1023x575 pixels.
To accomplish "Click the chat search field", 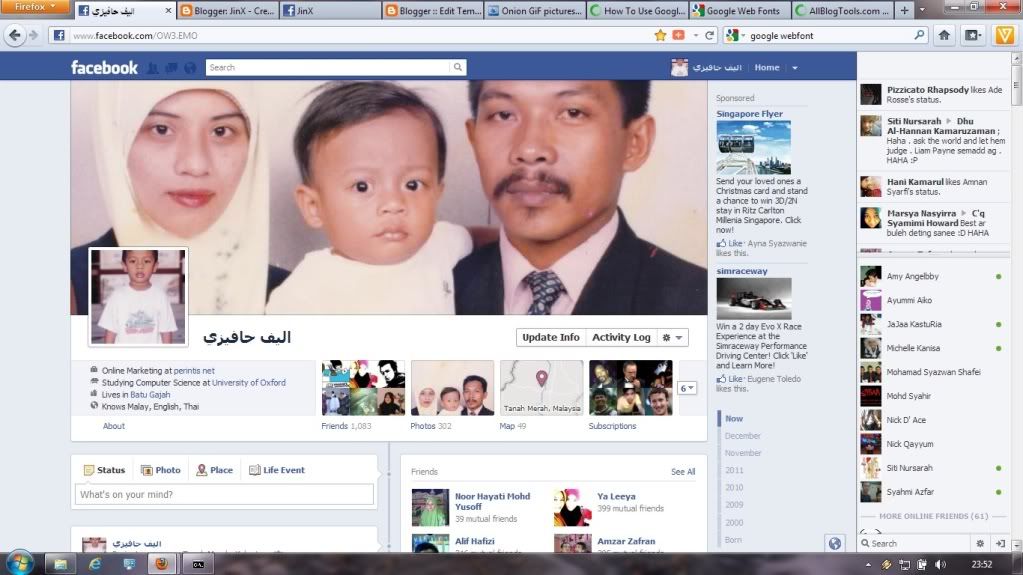I will tap(915, 543).
